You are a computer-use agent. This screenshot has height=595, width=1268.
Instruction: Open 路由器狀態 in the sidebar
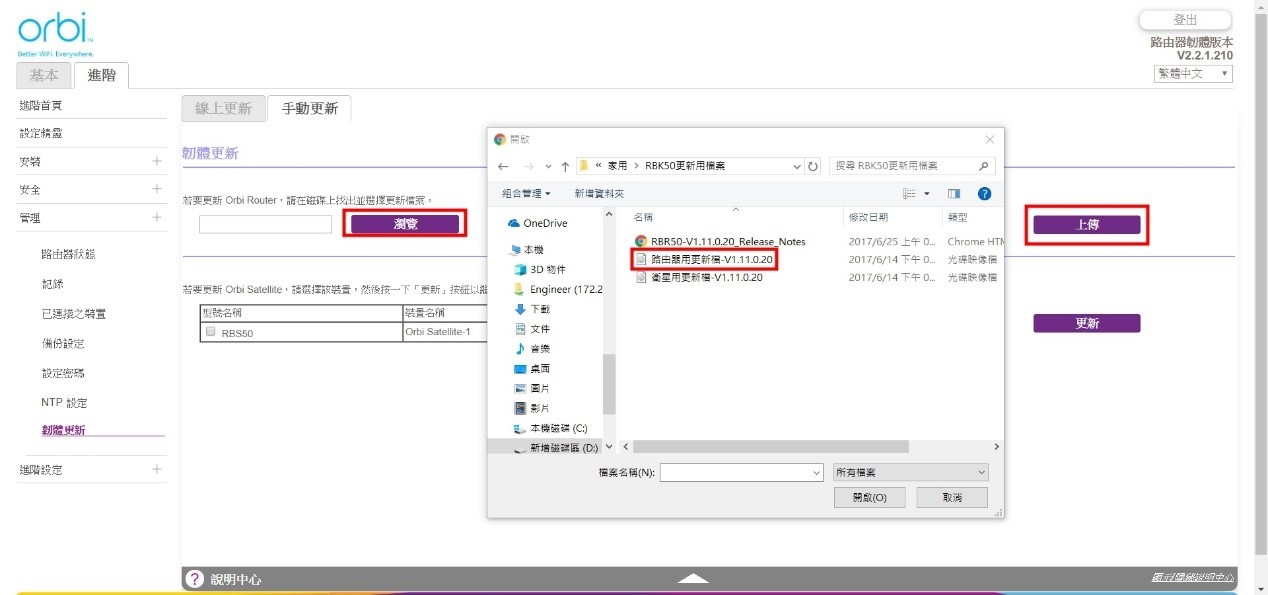[x=69, y=254]
